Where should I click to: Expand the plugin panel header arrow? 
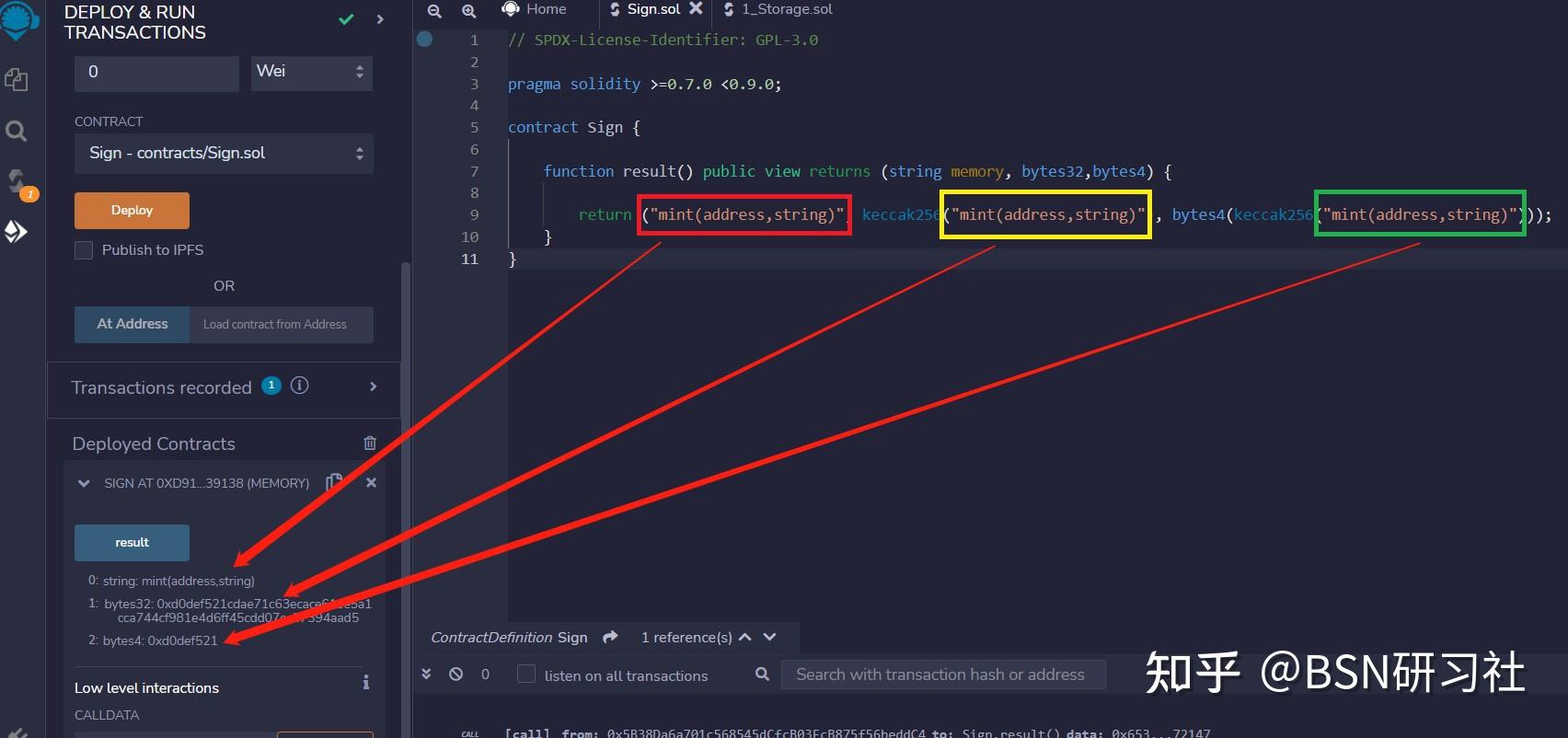pyautogui.click(x=380, y=19)
